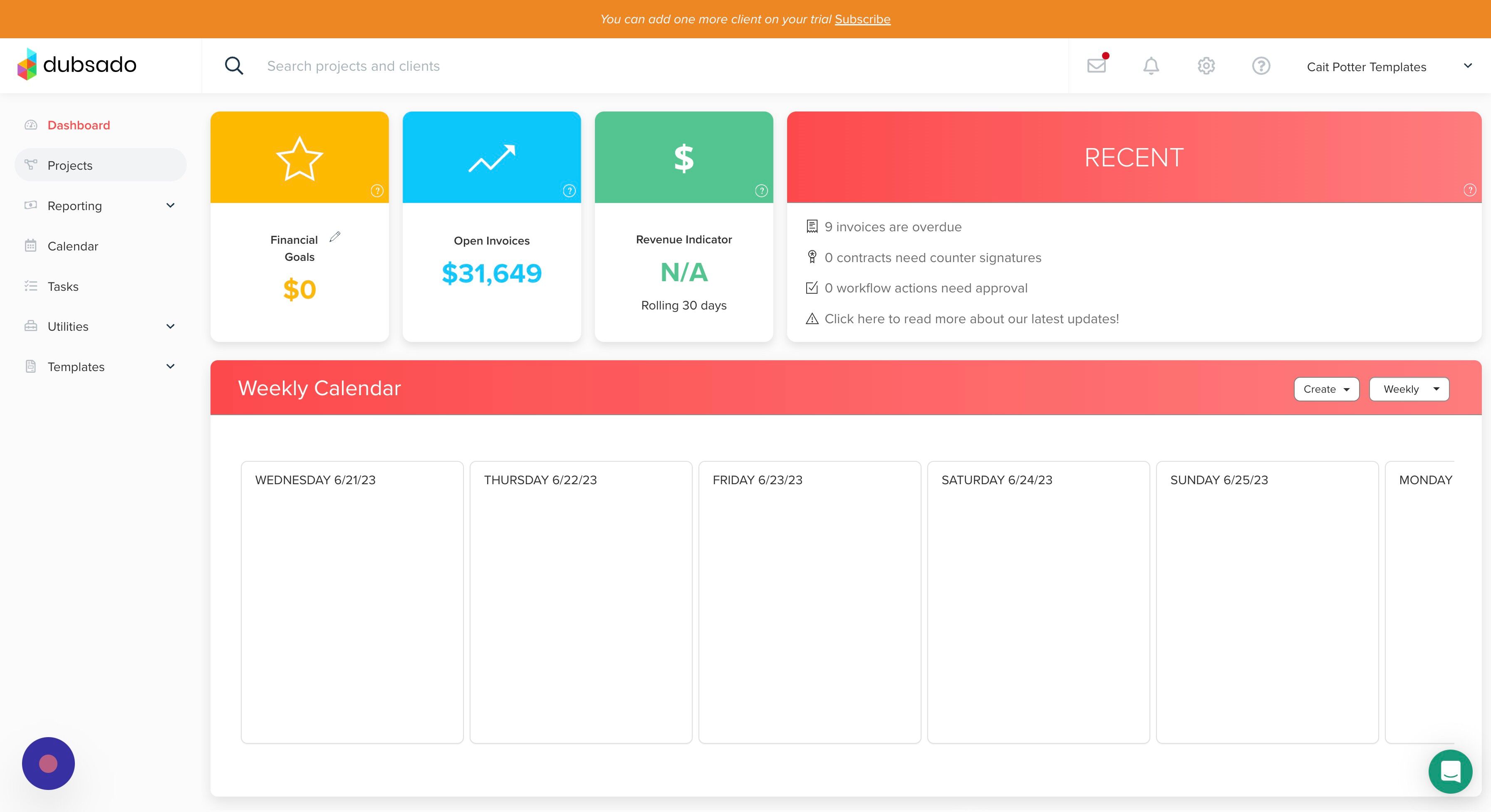Image resolution: width=1491 pixels, height=812 pixels.
Task: Click the help icon on Revenue Indicator card
Action: point(761,191)
